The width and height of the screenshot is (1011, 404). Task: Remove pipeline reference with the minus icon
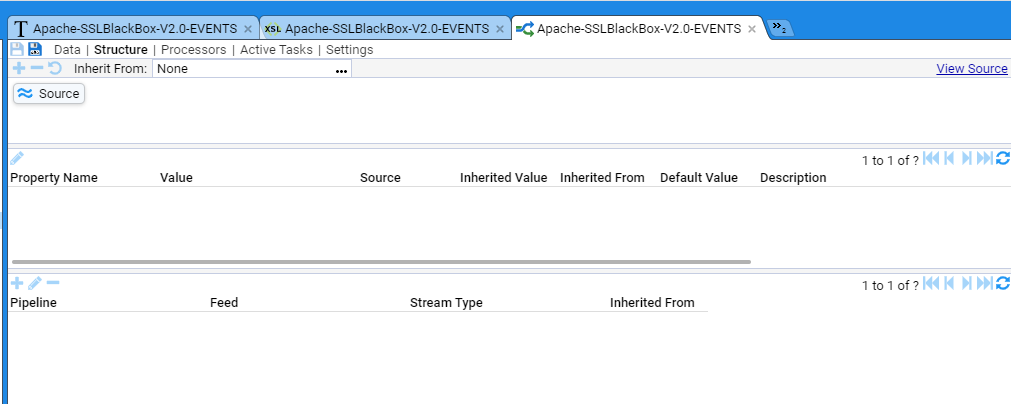tap(53, 283)
